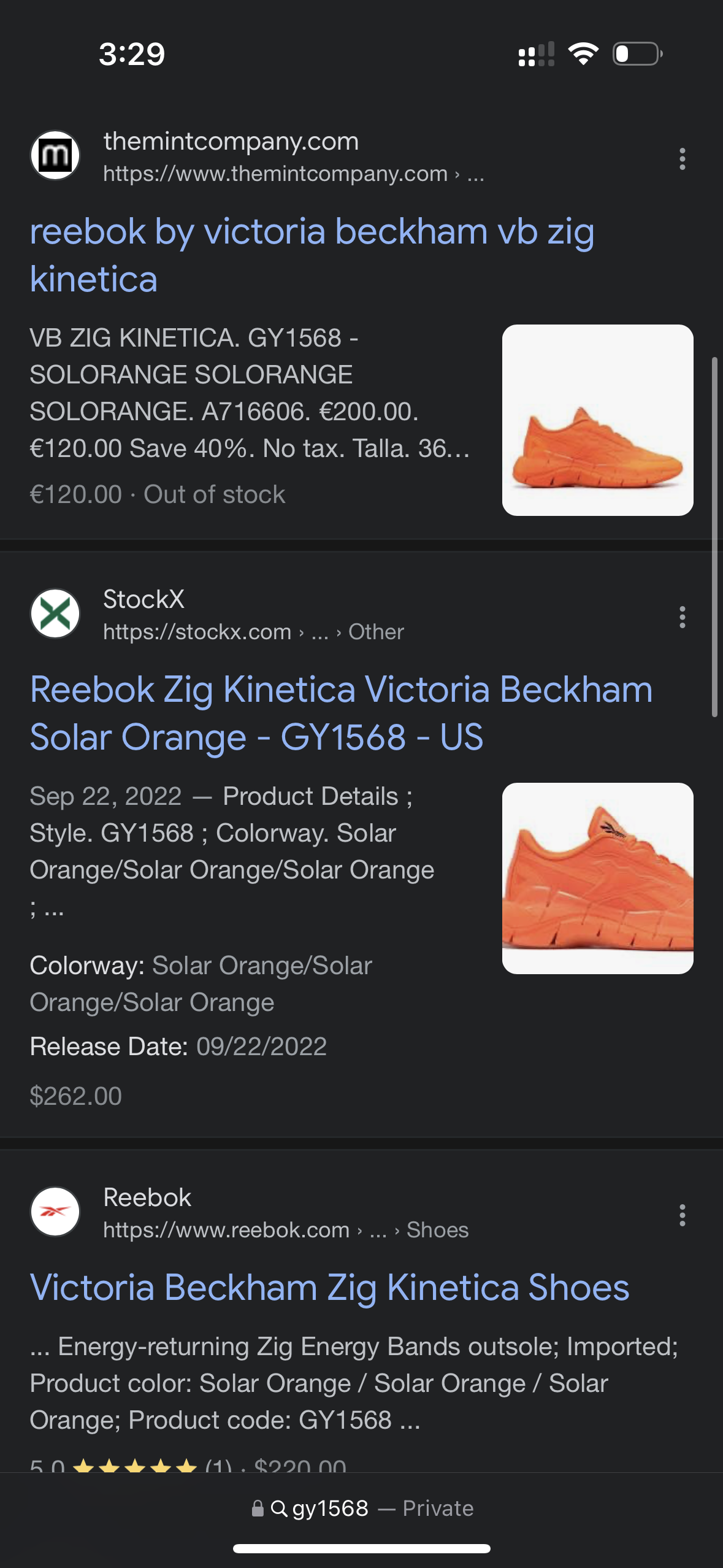
Task: Tap the stockx.com 'Other' breadcrumb
Action: click(x=376, y=632)
